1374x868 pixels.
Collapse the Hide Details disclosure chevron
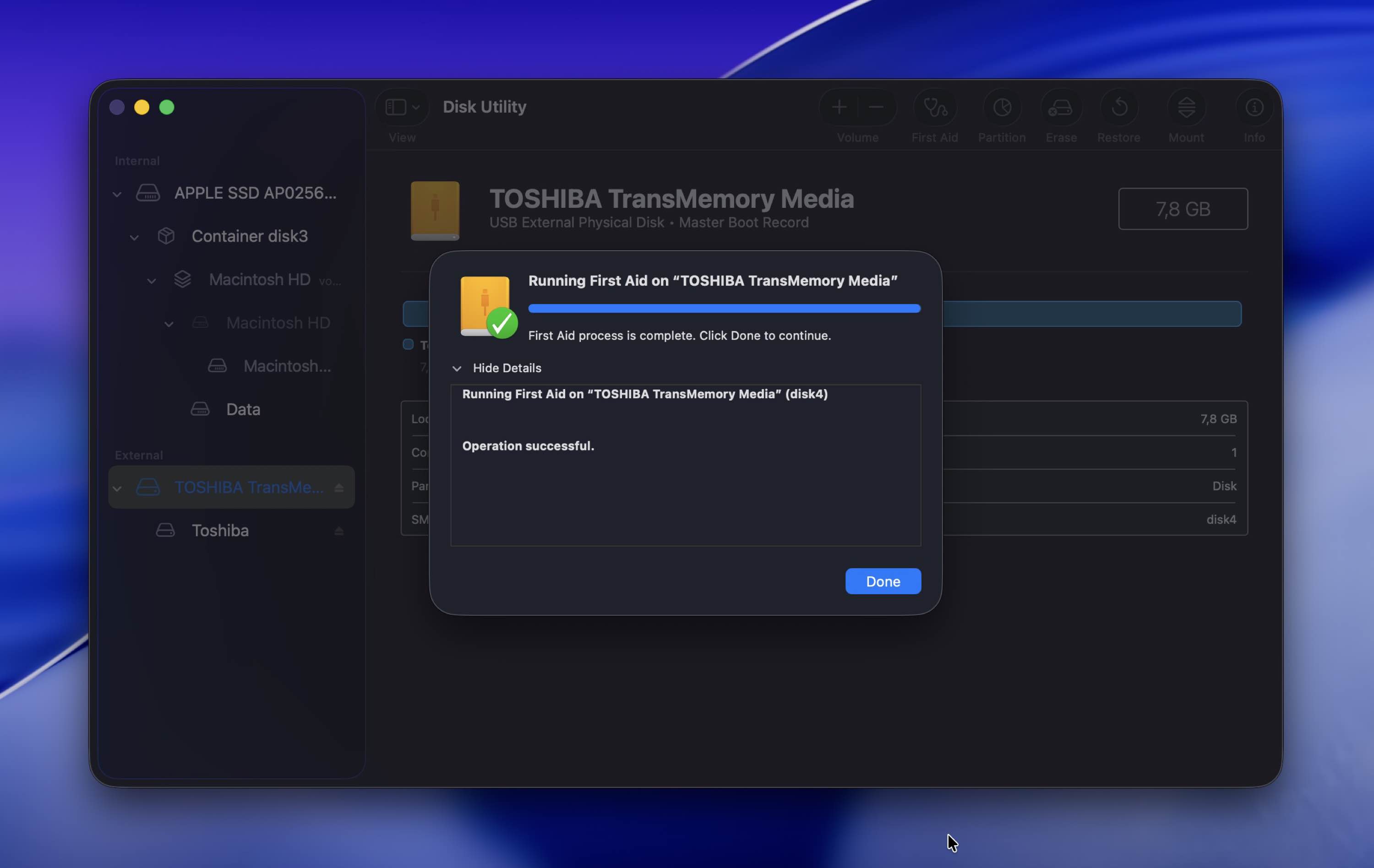tap(457, 369)
